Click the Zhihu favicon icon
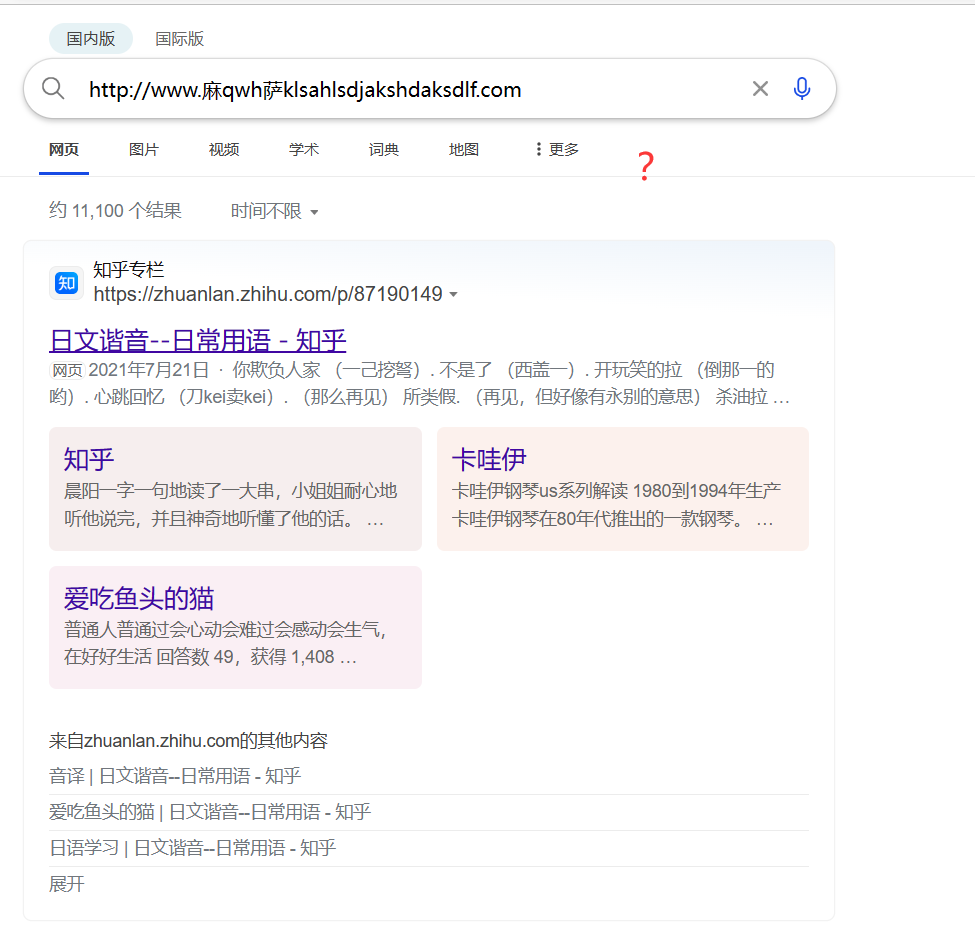This screenshot has width=975, height=934. coord(67,283)
